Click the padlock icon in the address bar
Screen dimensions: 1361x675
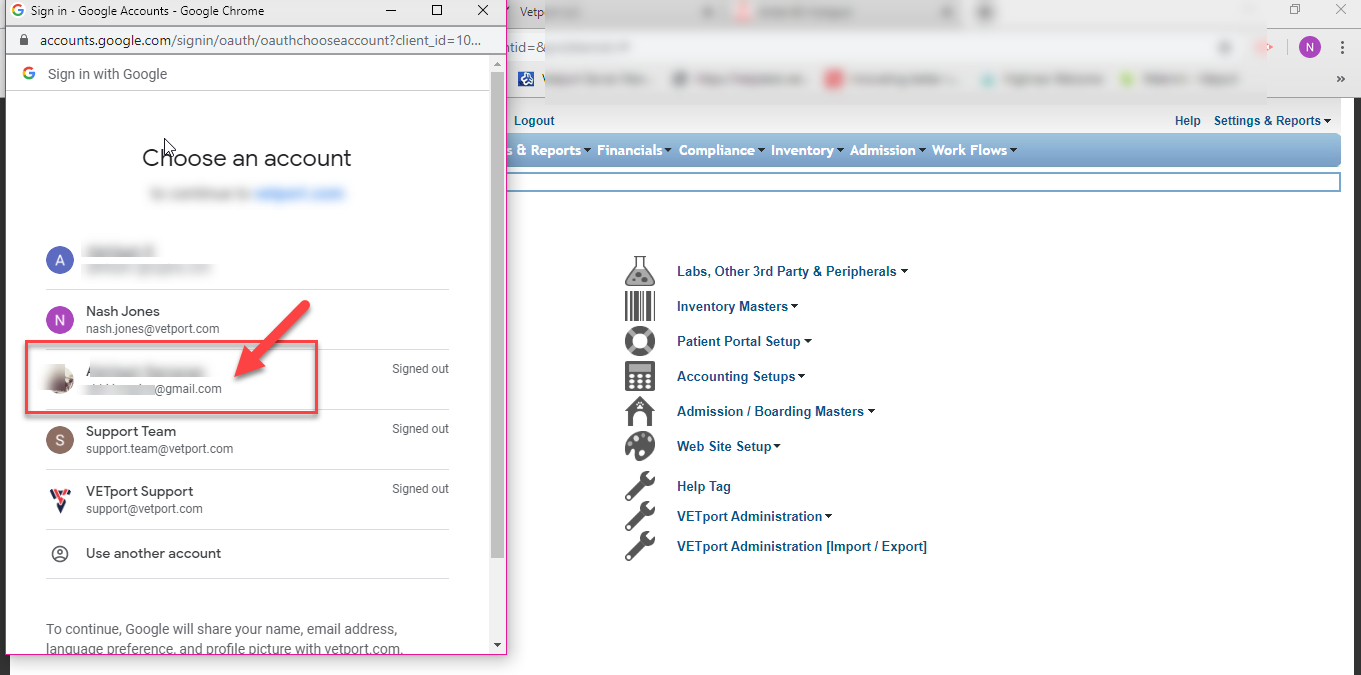(x=25, y=41)
